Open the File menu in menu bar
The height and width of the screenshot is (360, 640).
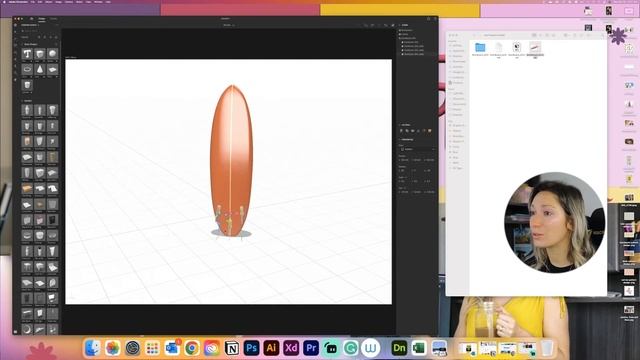tap(33, 2)
